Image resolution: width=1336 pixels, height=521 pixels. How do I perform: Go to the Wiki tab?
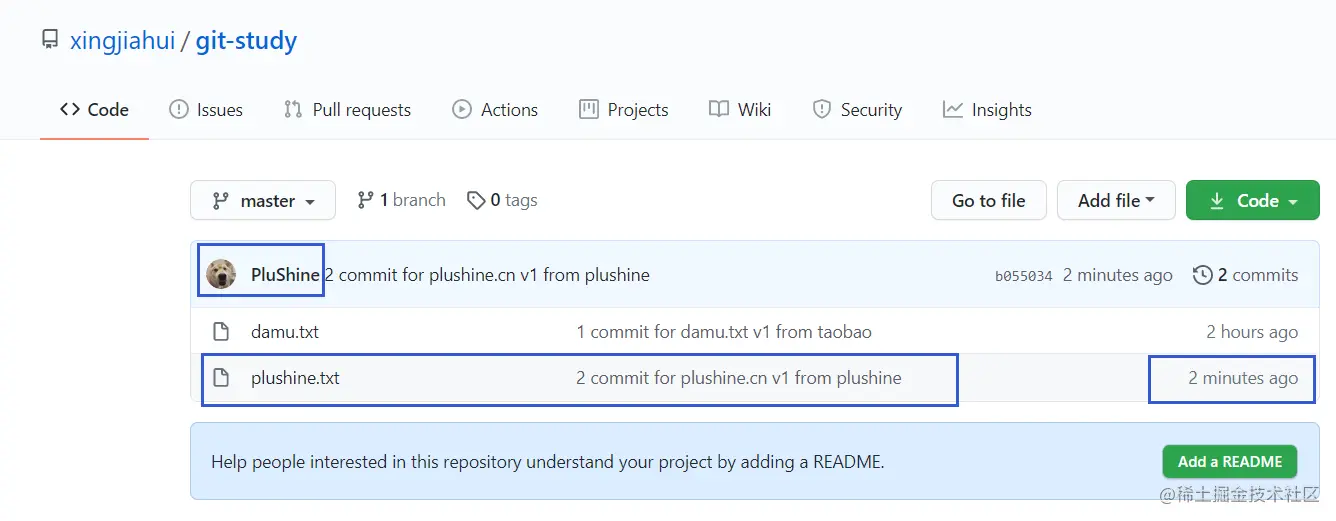click(740, 110)
